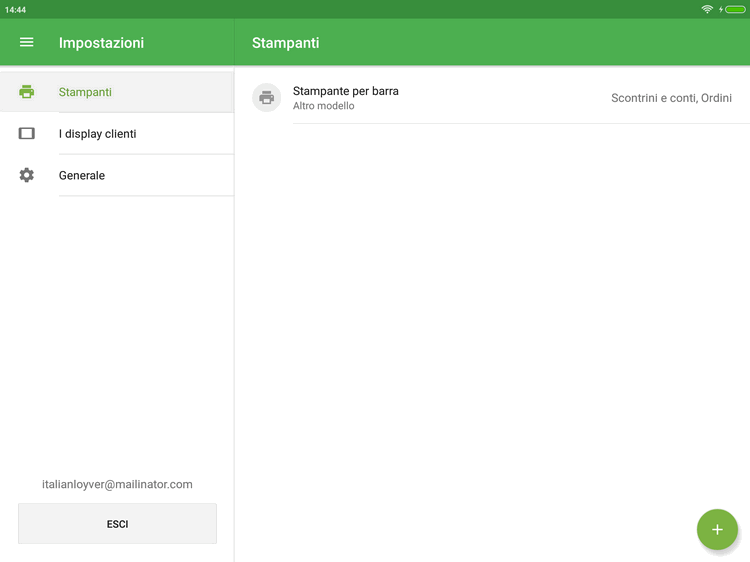Click the battery indicator icon
This screenshot has width=750, height=562.
tap(735, 9)
